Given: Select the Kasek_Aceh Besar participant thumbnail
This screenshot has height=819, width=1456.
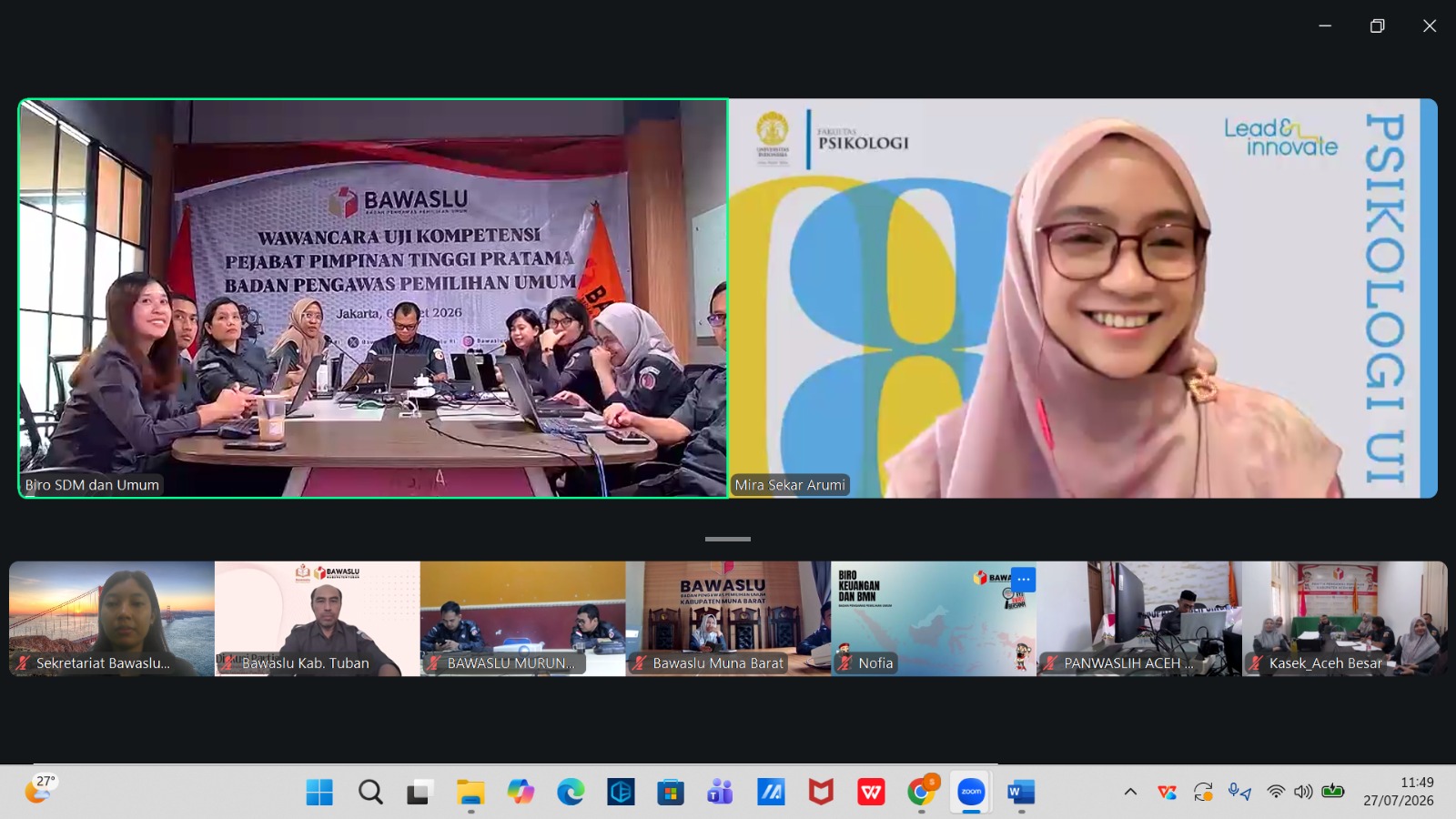Looking at the screenshot, I should point(1345,619).
